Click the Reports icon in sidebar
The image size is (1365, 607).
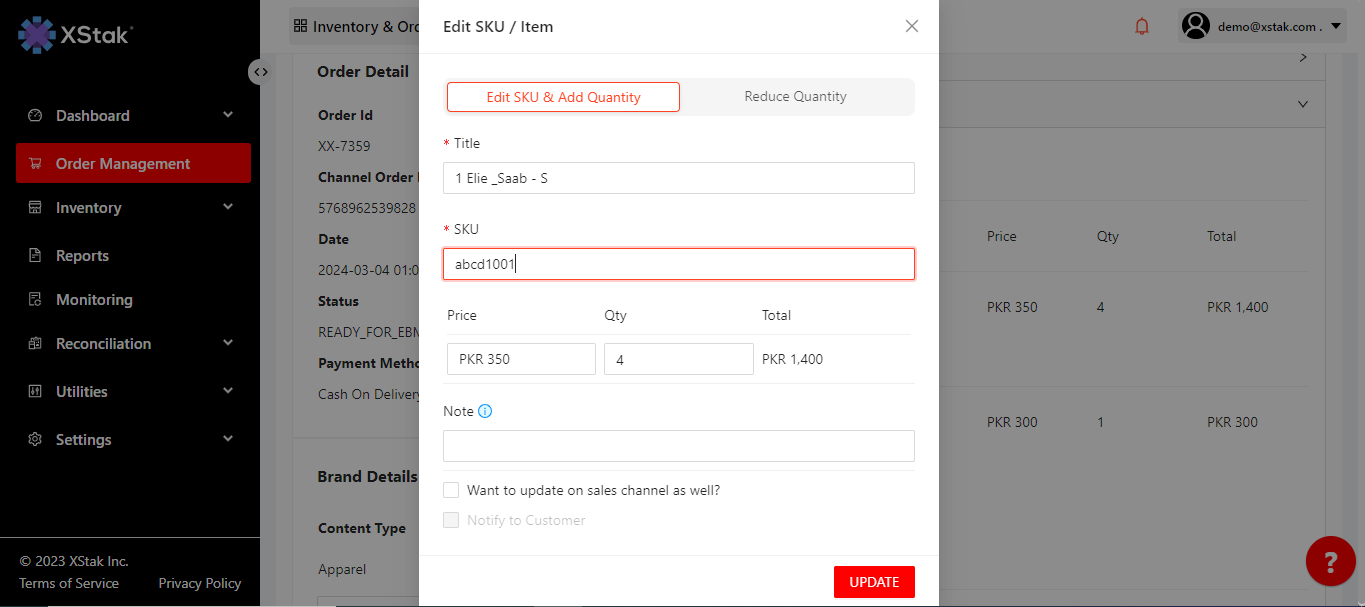35,256
